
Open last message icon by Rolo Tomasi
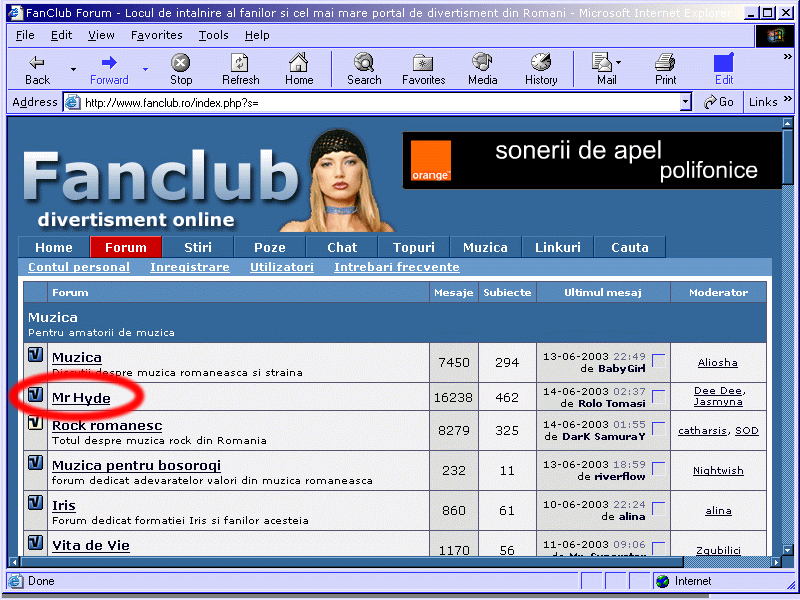point(659,396)
